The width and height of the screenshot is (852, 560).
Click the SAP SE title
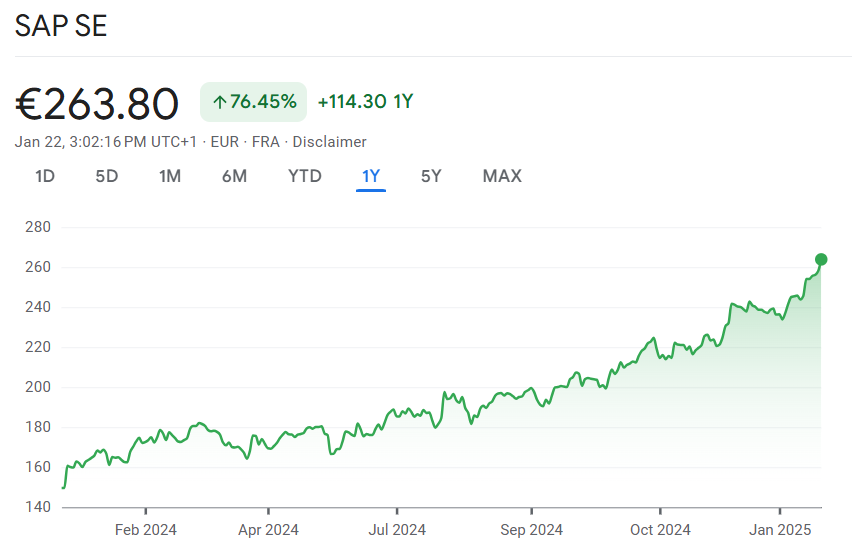point(61,26)
